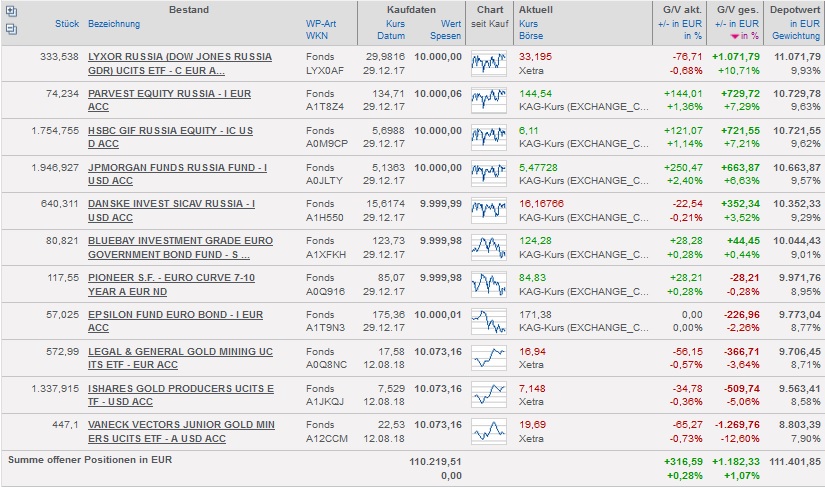Select current price 144,54 of PARVEST
Screen dimensions: 825x487
[535, 94]
